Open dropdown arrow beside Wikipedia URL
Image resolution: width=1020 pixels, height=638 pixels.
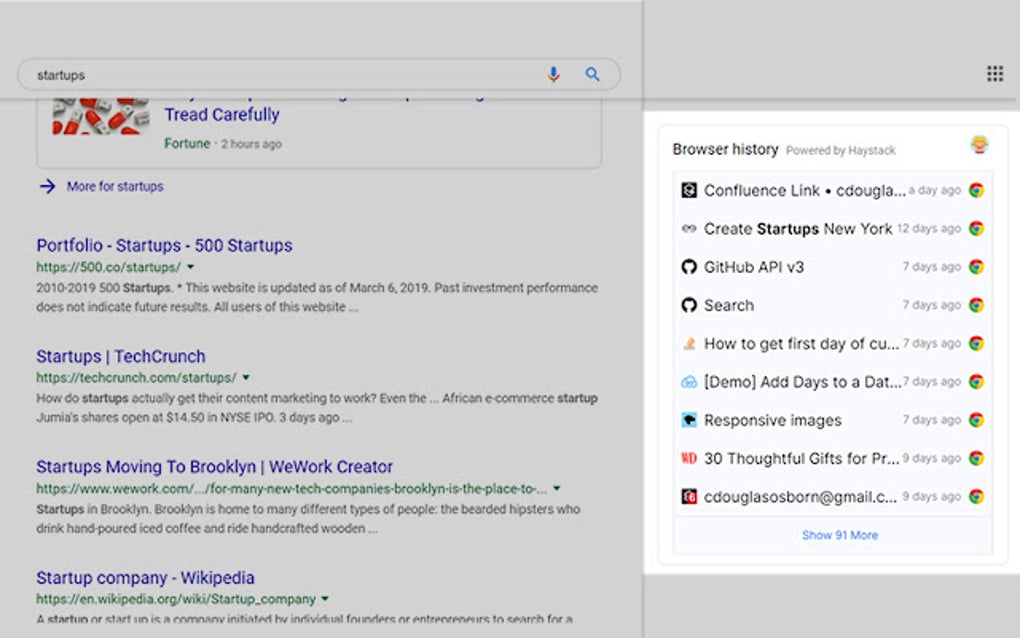coord(325,599)
